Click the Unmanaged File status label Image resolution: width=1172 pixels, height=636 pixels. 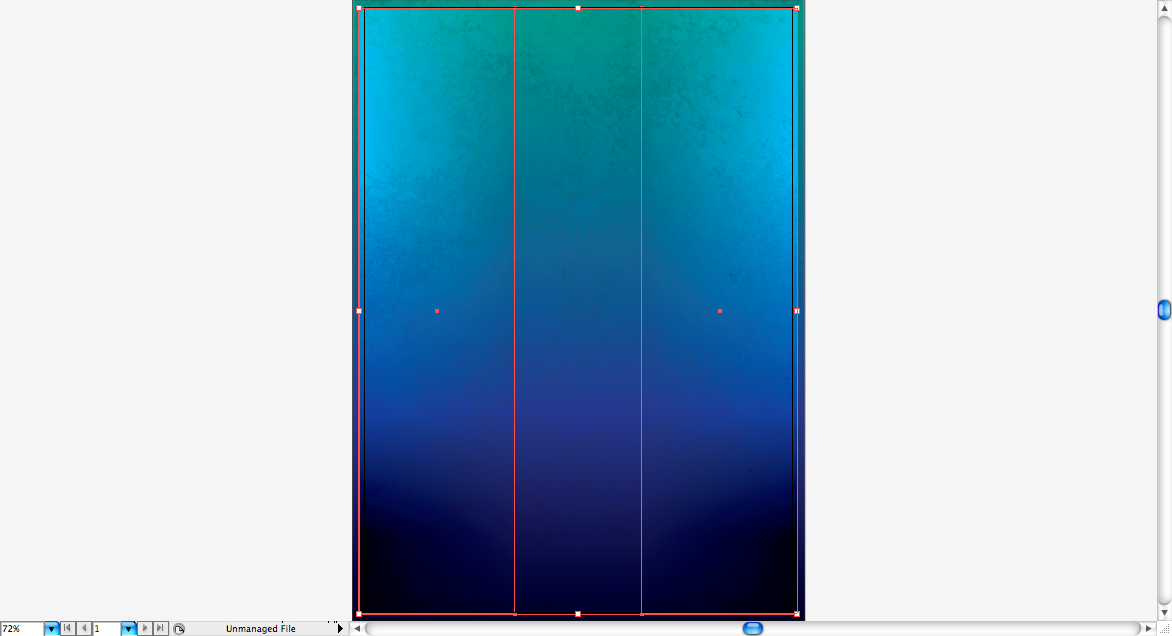(x=260, y=629)
